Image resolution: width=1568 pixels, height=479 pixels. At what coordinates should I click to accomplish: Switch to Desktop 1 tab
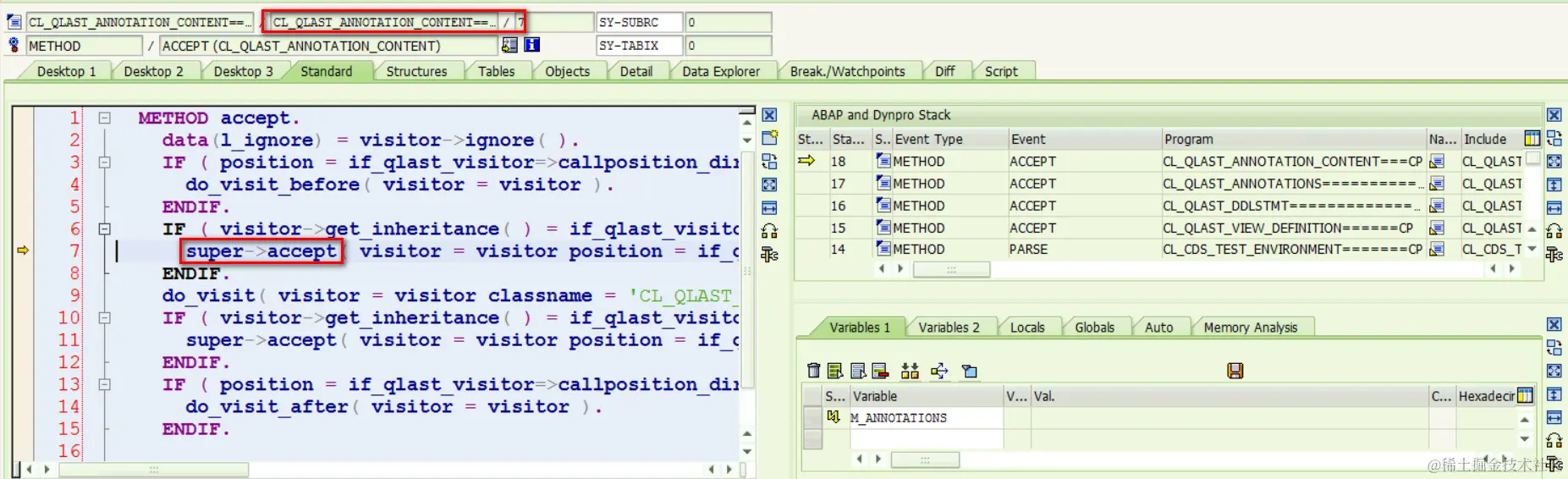[66, 71]
